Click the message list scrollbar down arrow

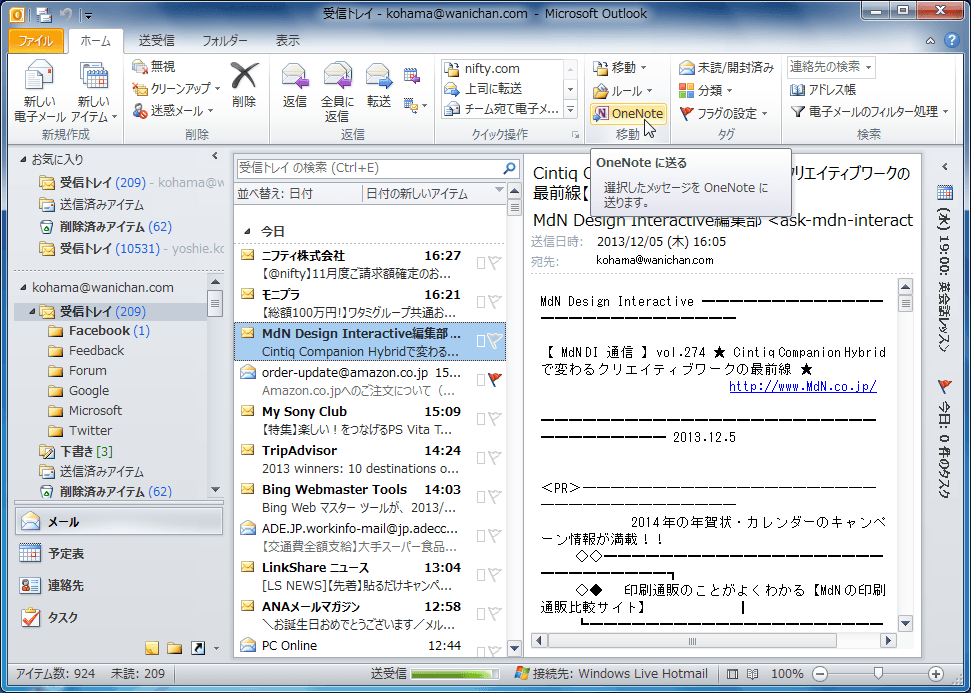pyautogui.click(x=515, y=648)
